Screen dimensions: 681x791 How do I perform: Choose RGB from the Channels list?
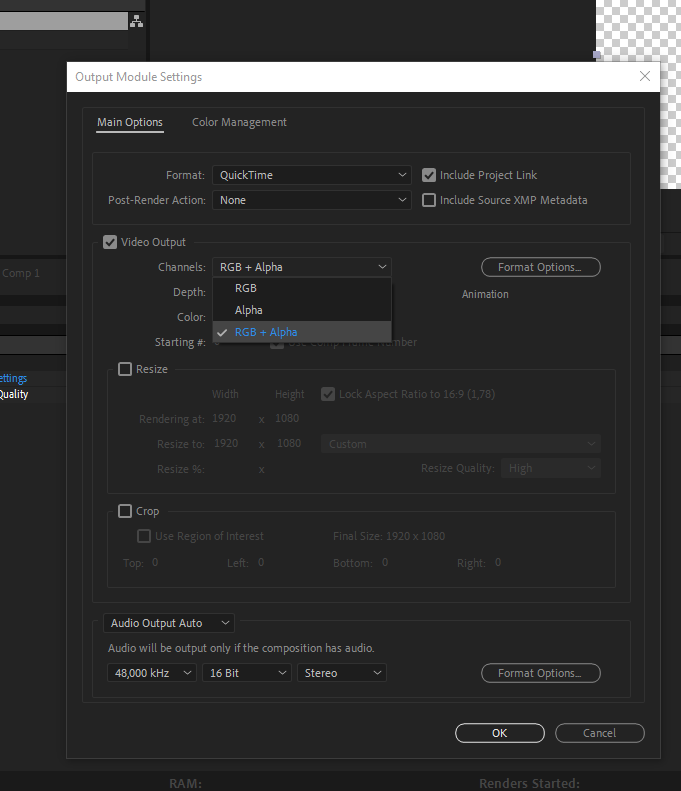click(x=246, y=288)
